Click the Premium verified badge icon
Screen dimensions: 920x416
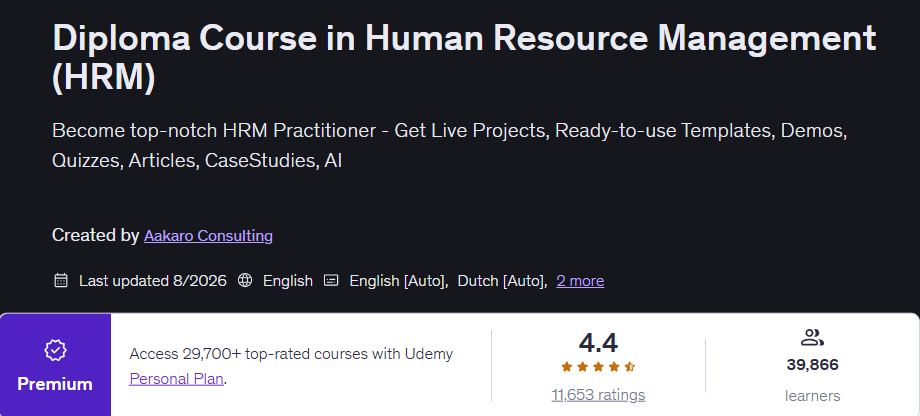(x=55, y=351)
